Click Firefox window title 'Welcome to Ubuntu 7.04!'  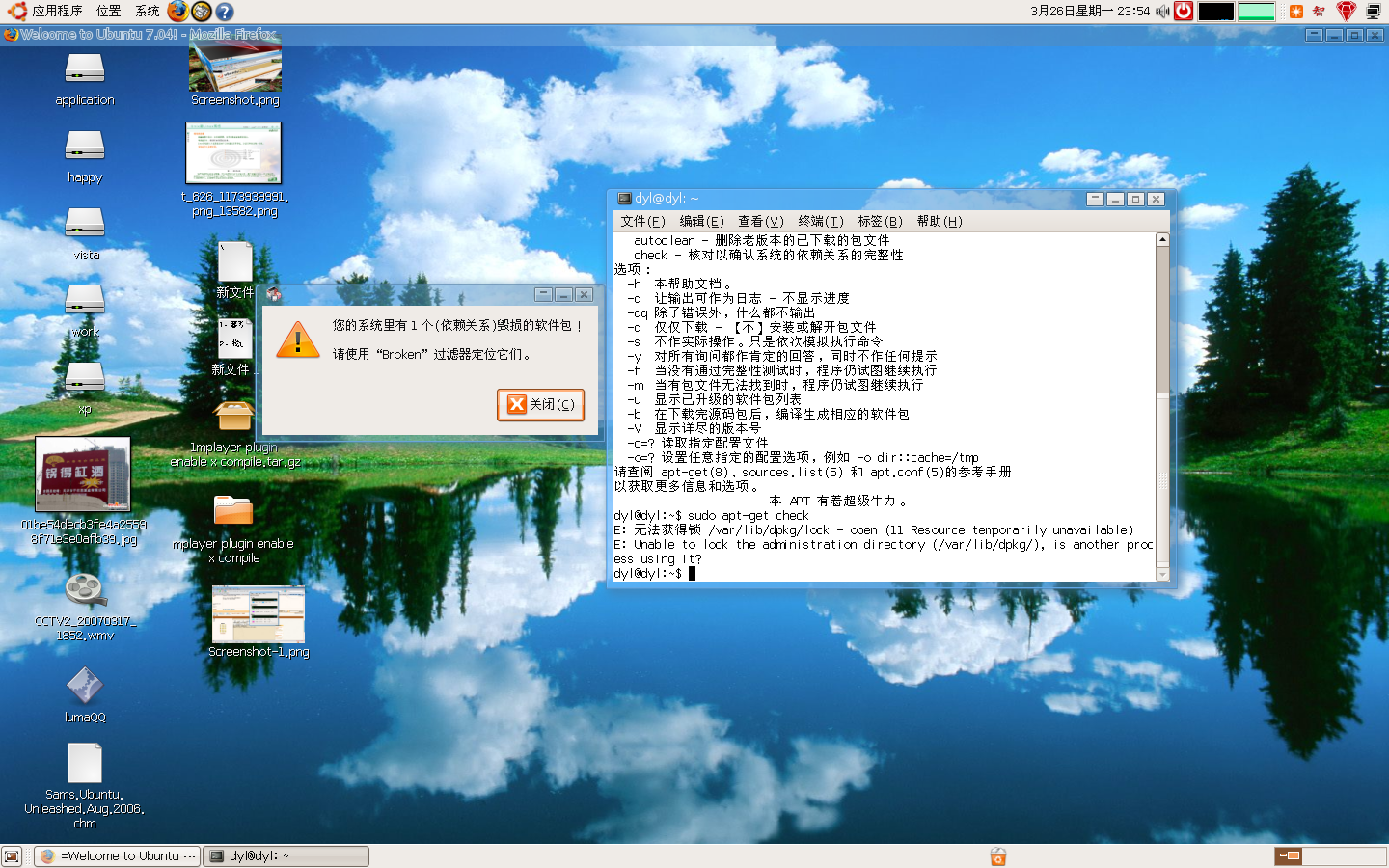(98, 35)
